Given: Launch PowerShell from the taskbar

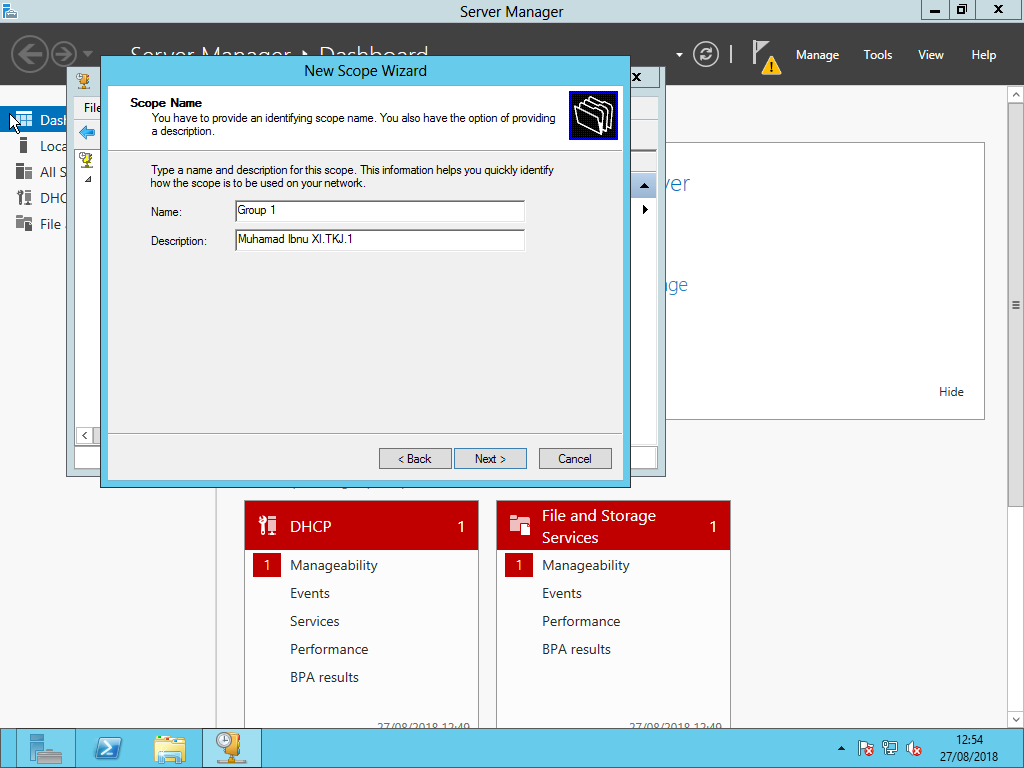Looking at the screenshot, I should [108, 748].
